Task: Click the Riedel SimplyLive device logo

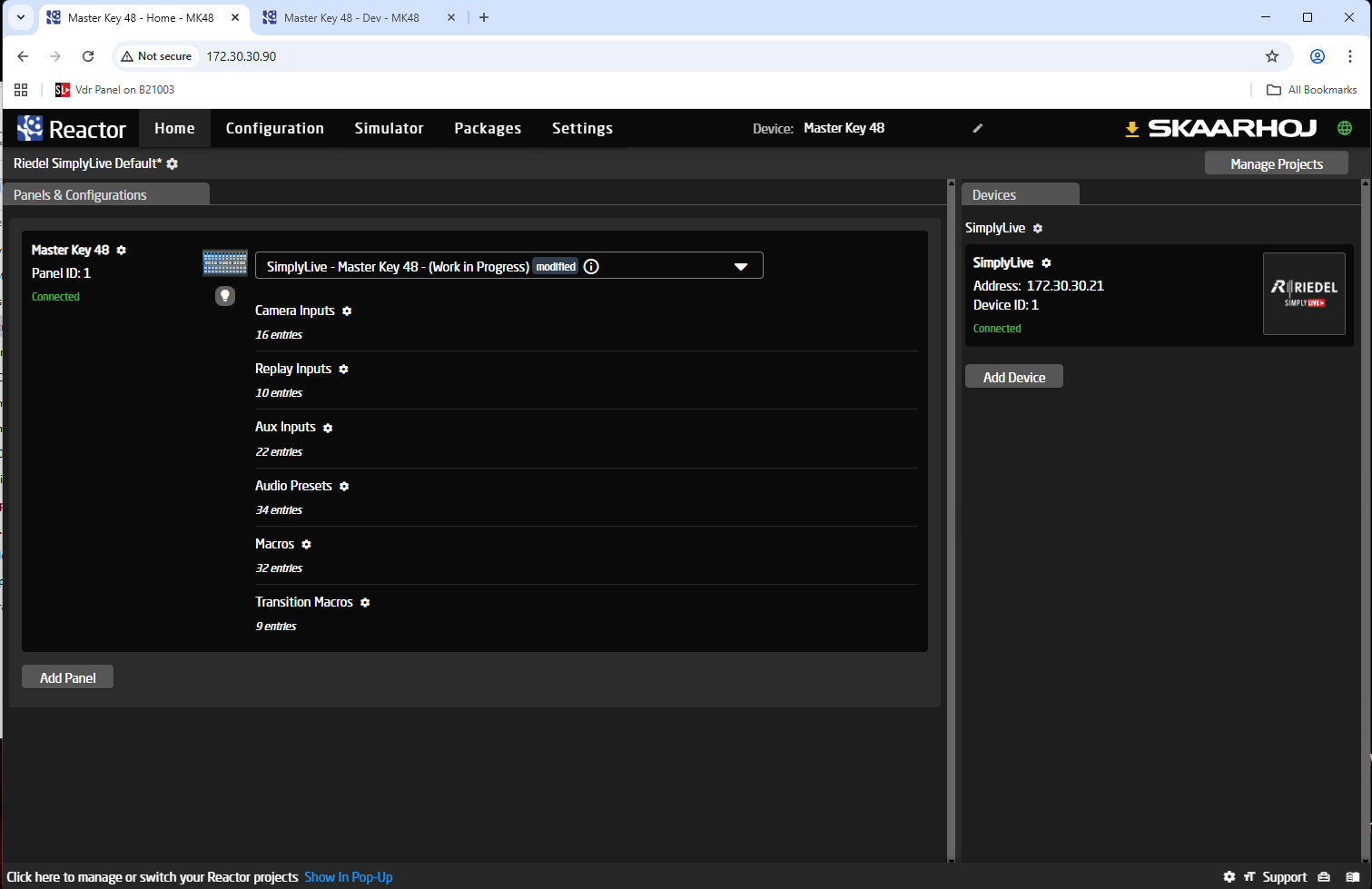Action: coord(1304,293)
